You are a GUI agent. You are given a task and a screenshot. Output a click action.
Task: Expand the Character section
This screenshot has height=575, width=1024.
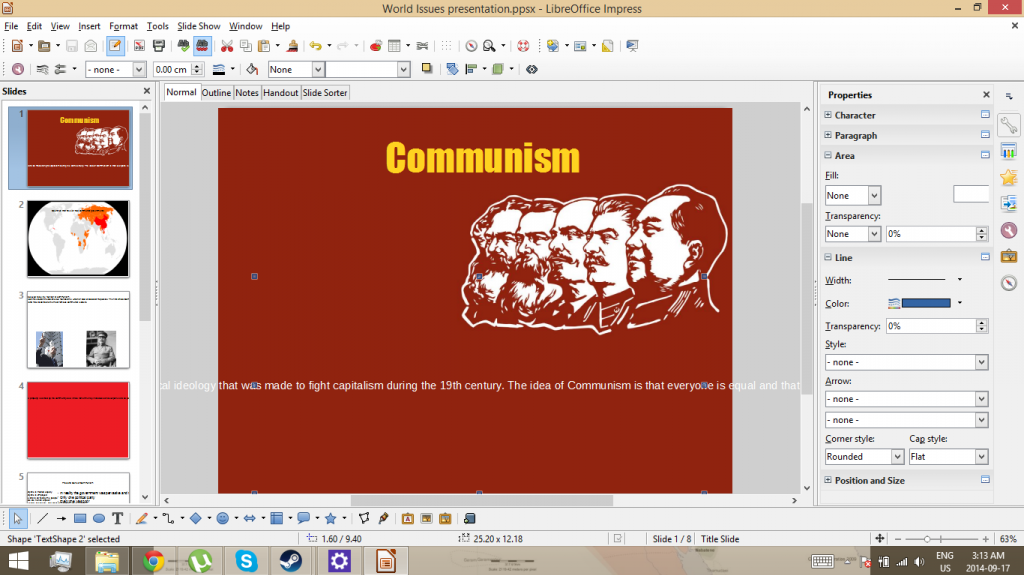[x=827, y=115]
